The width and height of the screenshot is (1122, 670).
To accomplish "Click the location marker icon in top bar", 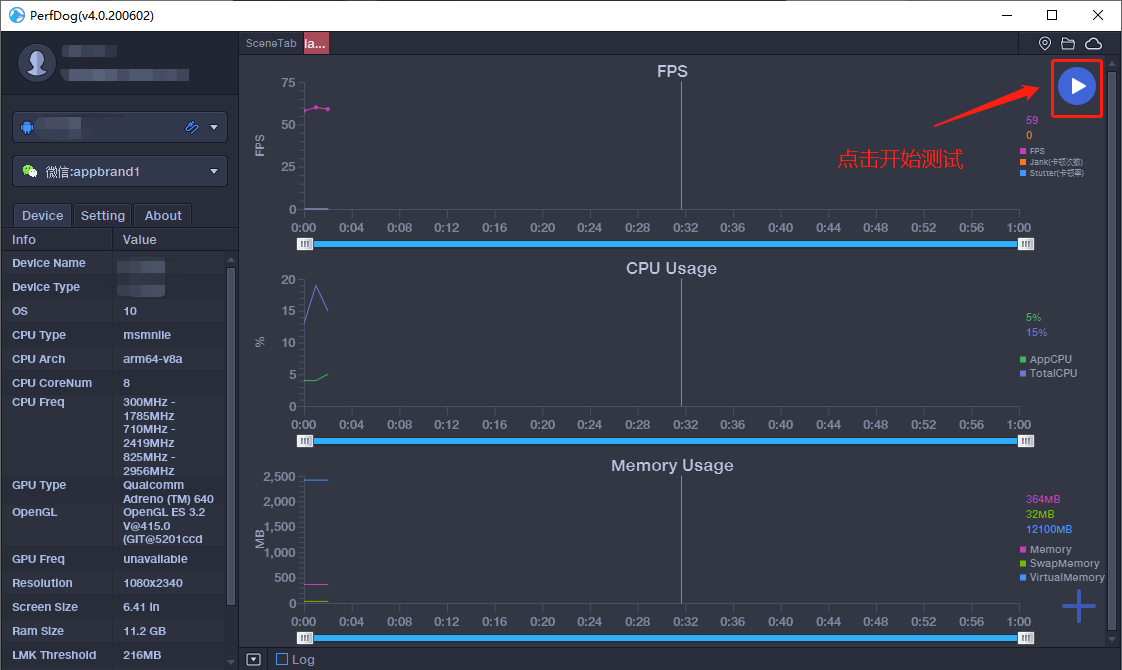I will 1045,44.
